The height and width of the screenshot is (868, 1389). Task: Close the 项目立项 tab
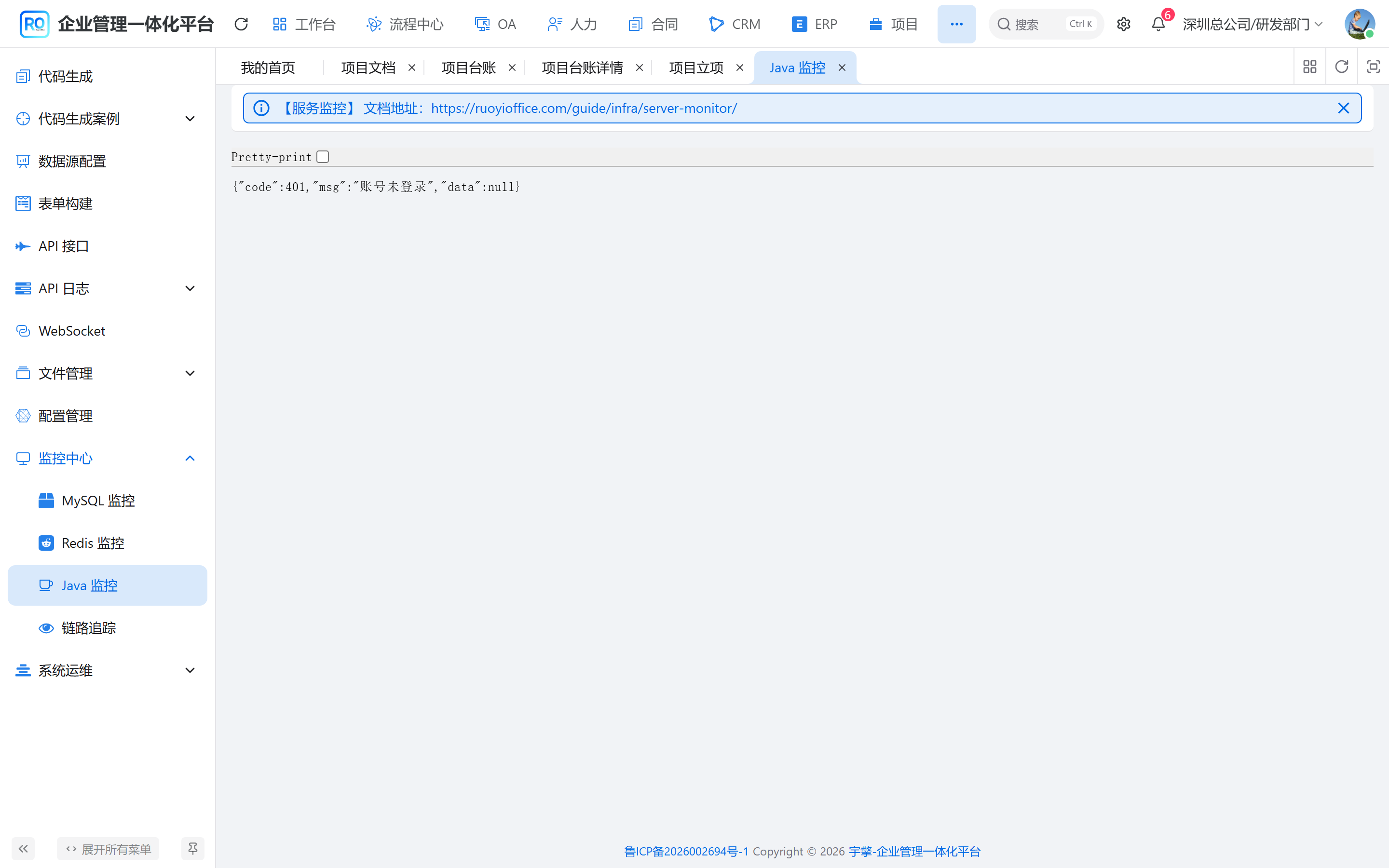[x=740, y=68]
